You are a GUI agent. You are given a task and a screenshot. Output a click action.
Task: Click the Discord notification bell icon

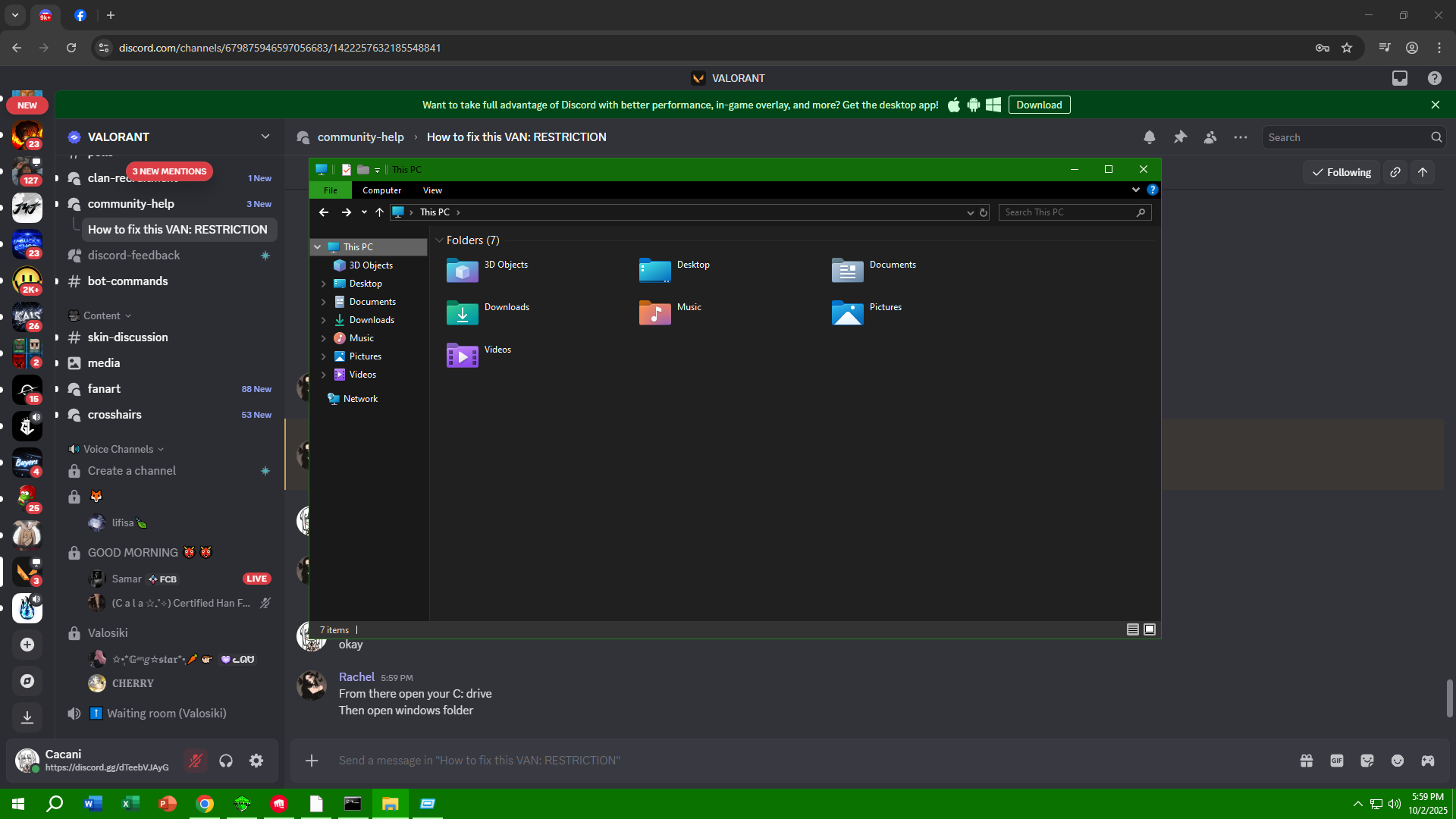[x=1150, y=137]
